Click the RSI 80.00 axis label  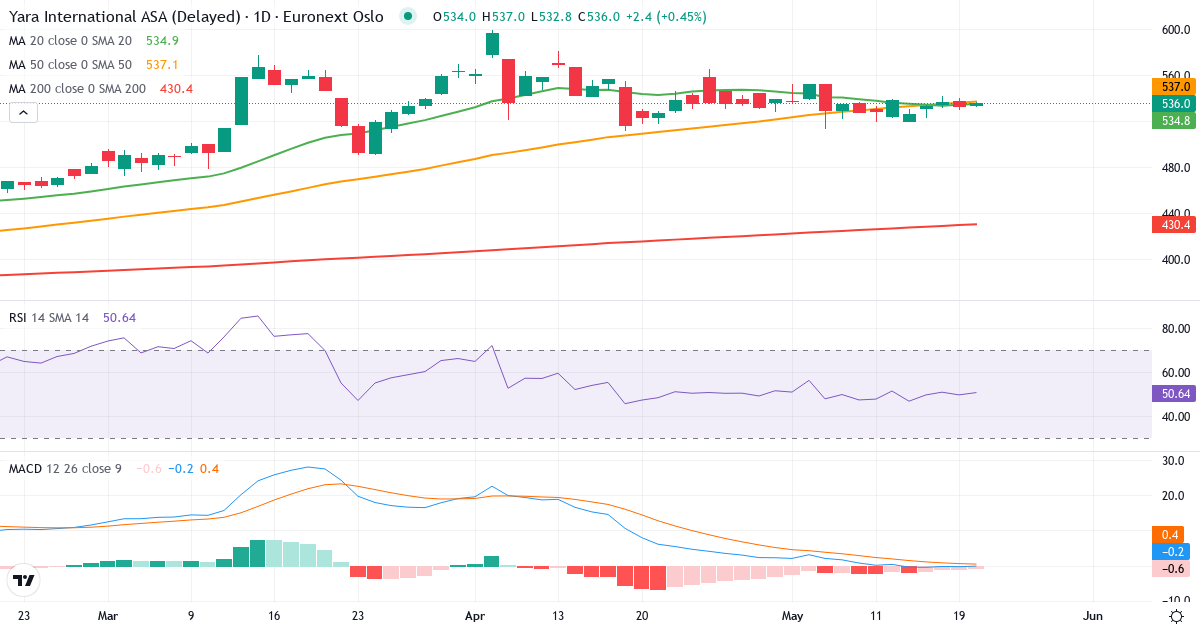1175,329
